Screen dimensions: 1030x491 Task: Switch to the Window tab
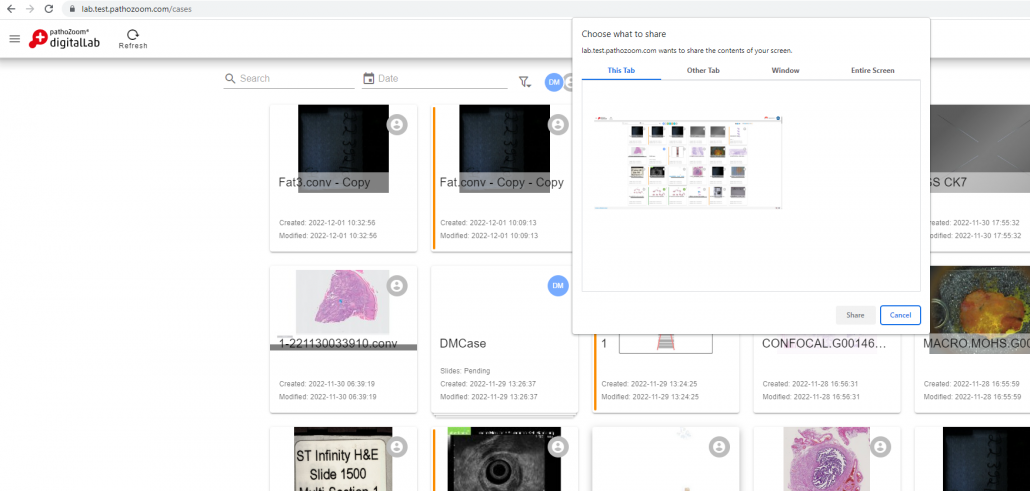pyautogui.click(x=785, y=71)
